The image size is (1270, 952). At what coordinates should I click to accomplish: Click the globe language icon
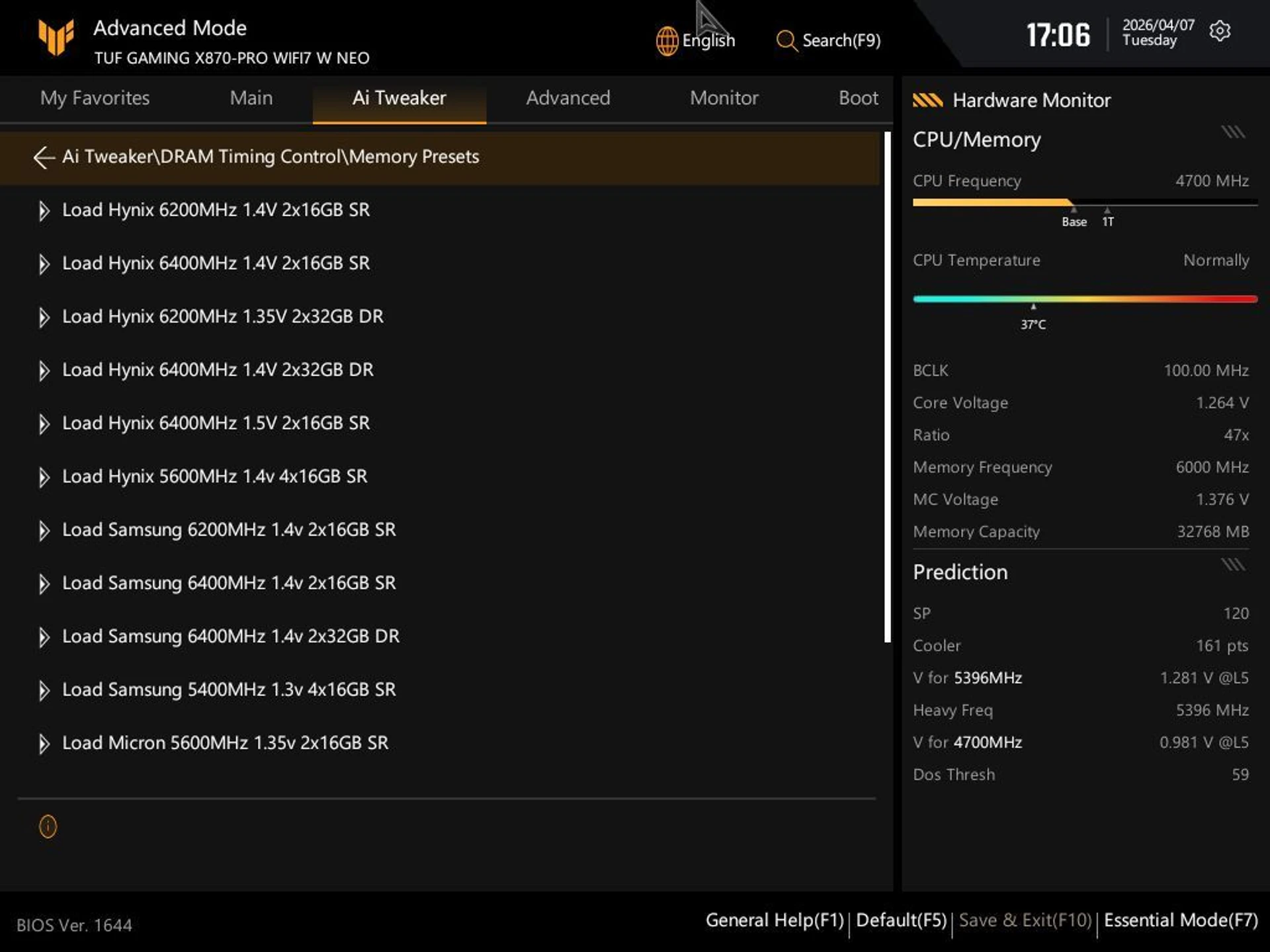point(667,41)
